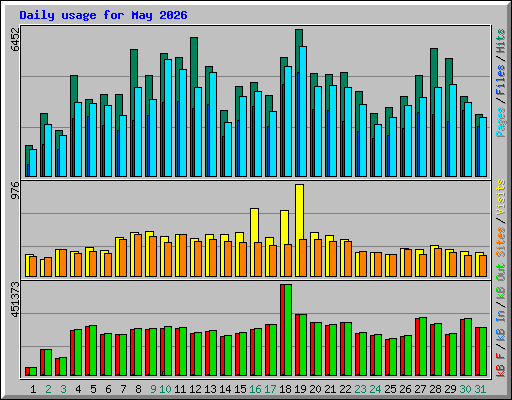Click the 976 visits axis value

click(16, 190)
